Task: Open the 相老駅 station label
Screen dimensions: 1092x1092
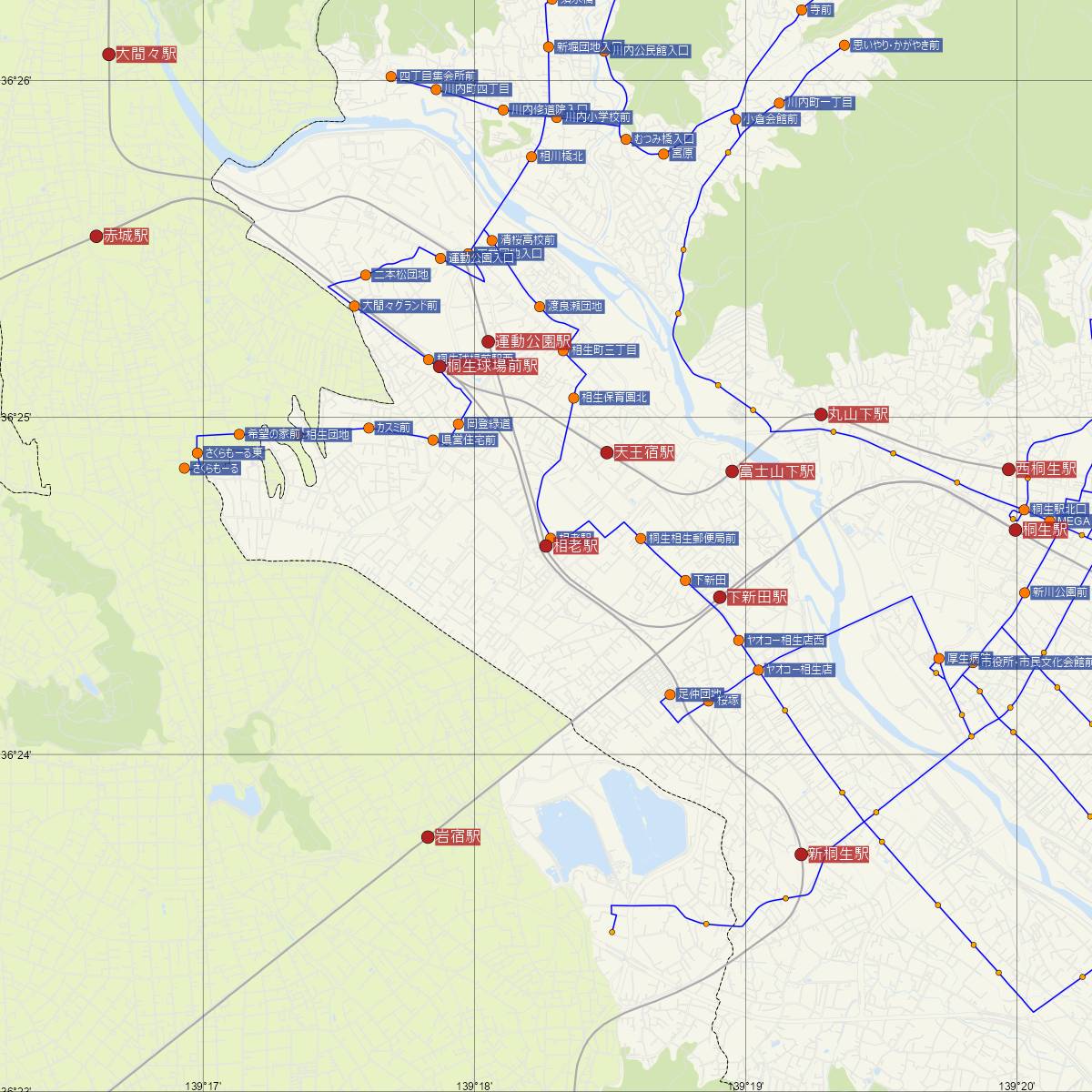Action: coord(576,546)
